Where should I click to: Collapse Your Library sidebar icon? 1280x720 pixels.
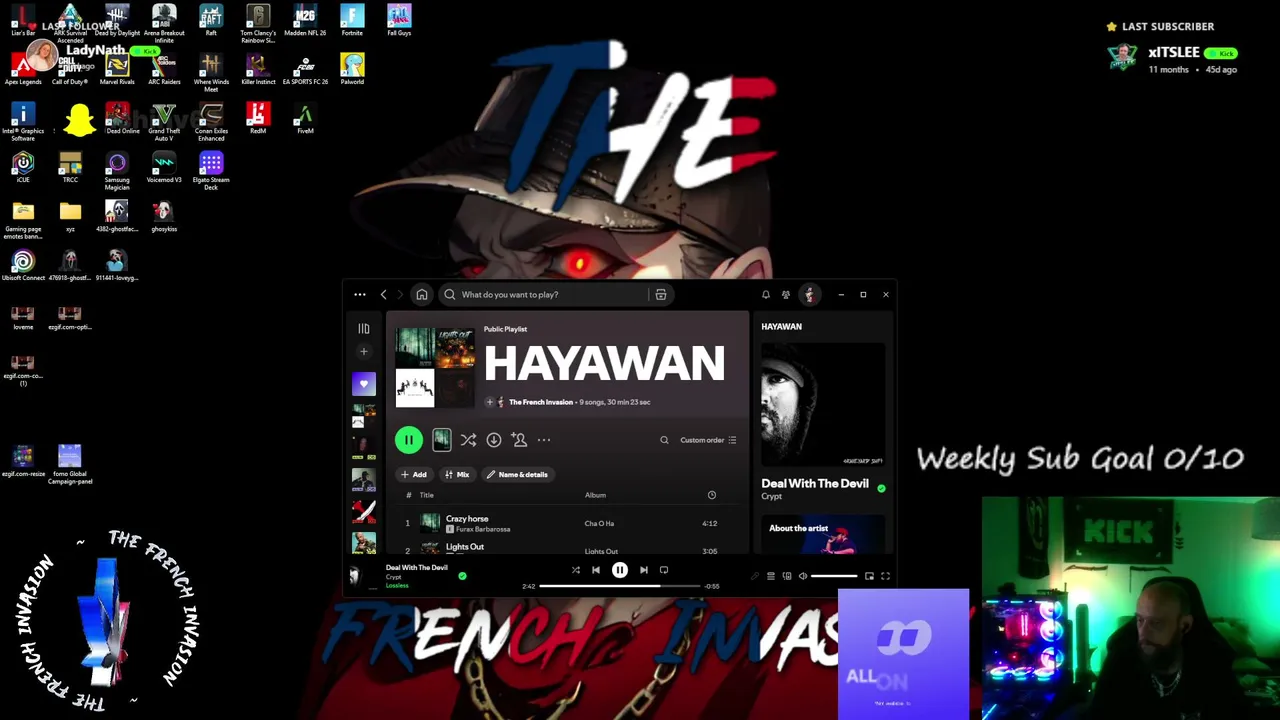tap(364, 328)
